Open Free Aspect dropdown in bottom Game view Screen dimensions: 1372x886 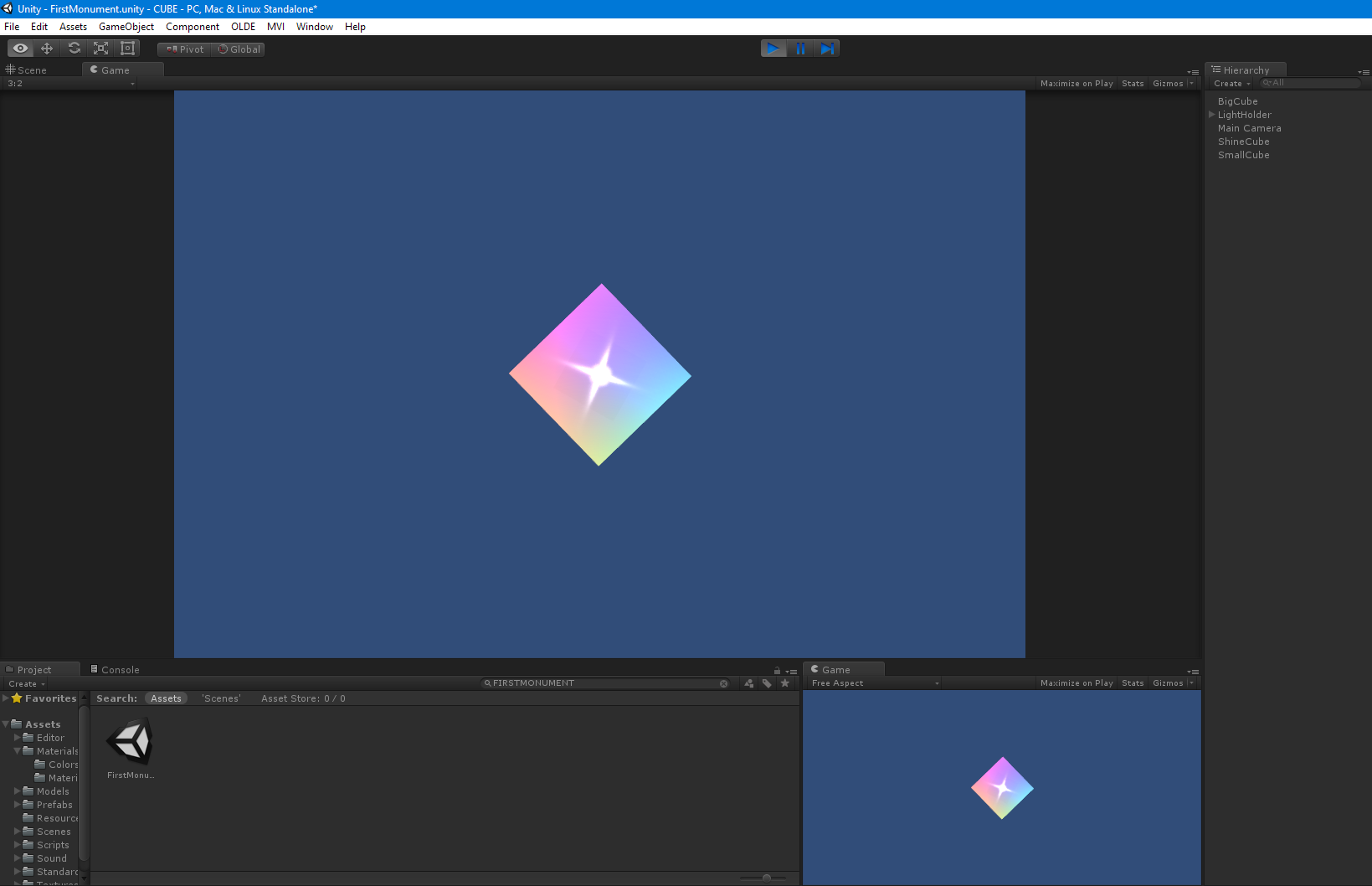875,683
